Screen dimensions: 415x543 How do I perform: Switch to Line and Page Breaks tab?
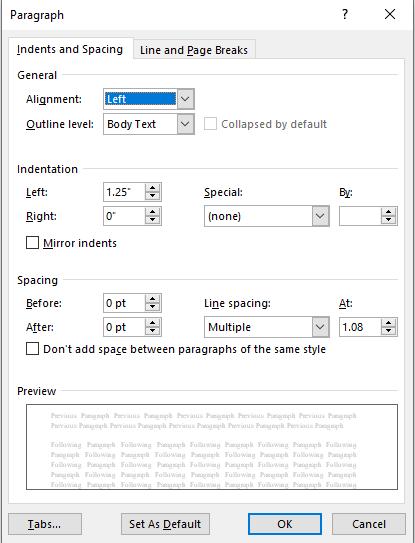(x=194, y=50)
